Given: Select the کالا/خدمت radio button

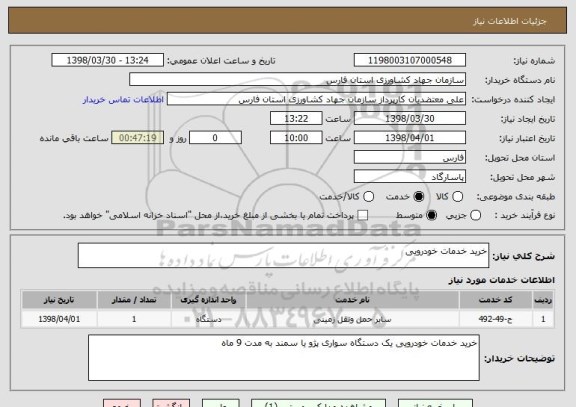Looking at the screenshot, I should (368, 197).
